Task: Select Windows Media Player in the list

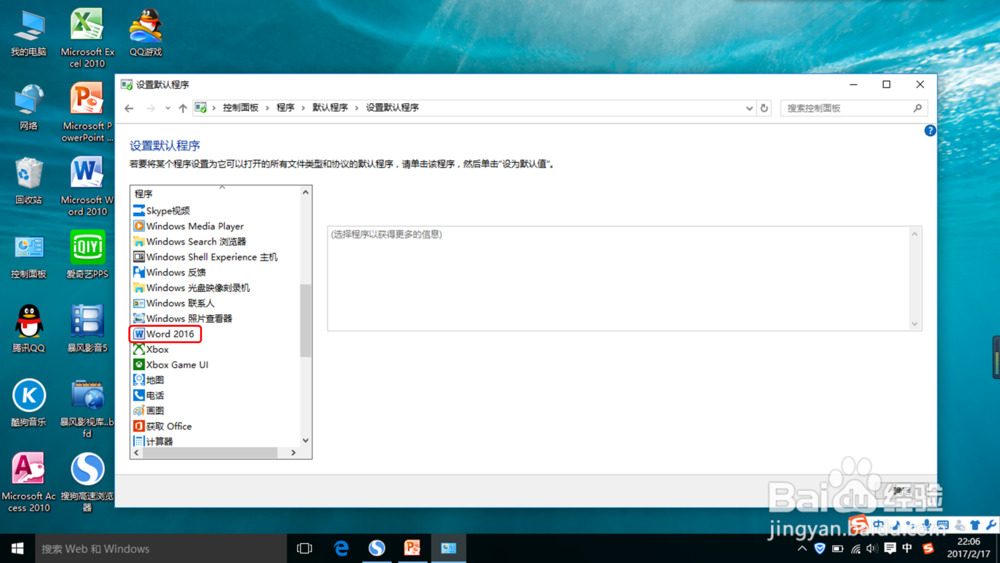Action: tap(188, 226)
